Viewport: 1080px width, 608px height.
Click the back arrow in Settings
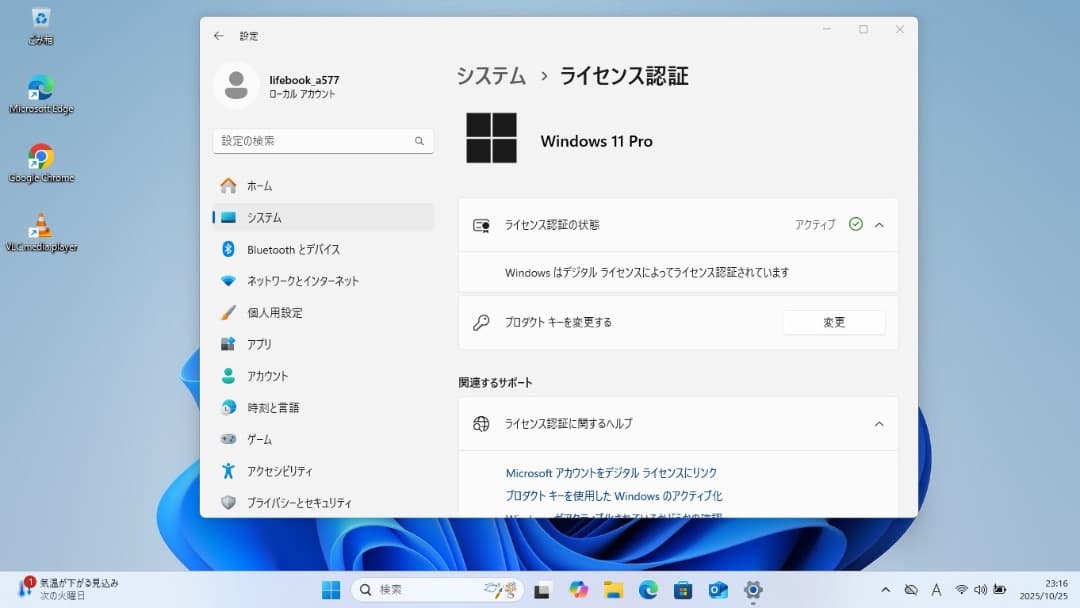(217, 35)
